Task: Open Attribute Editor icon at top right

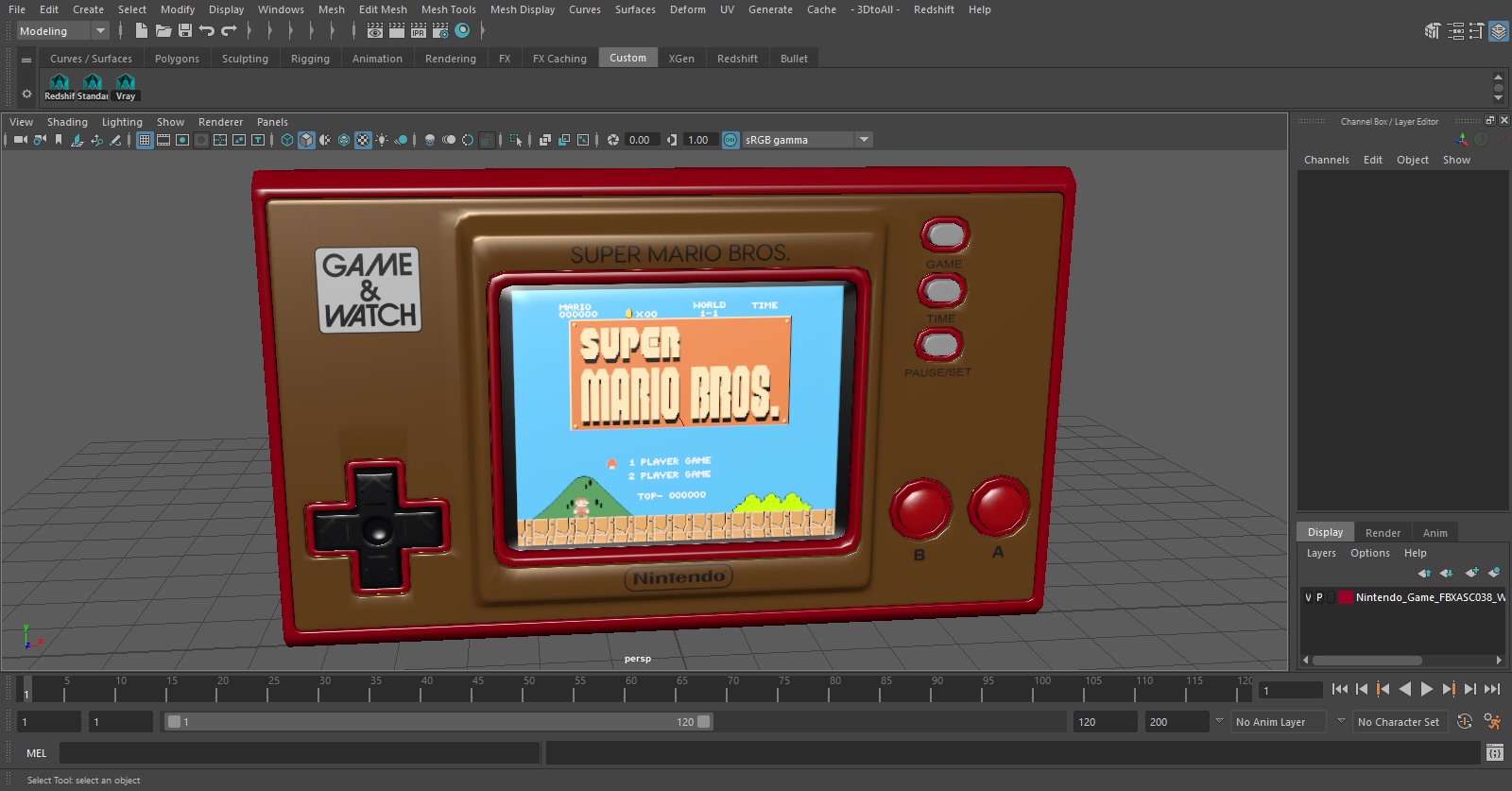Action: [1455, 31]
